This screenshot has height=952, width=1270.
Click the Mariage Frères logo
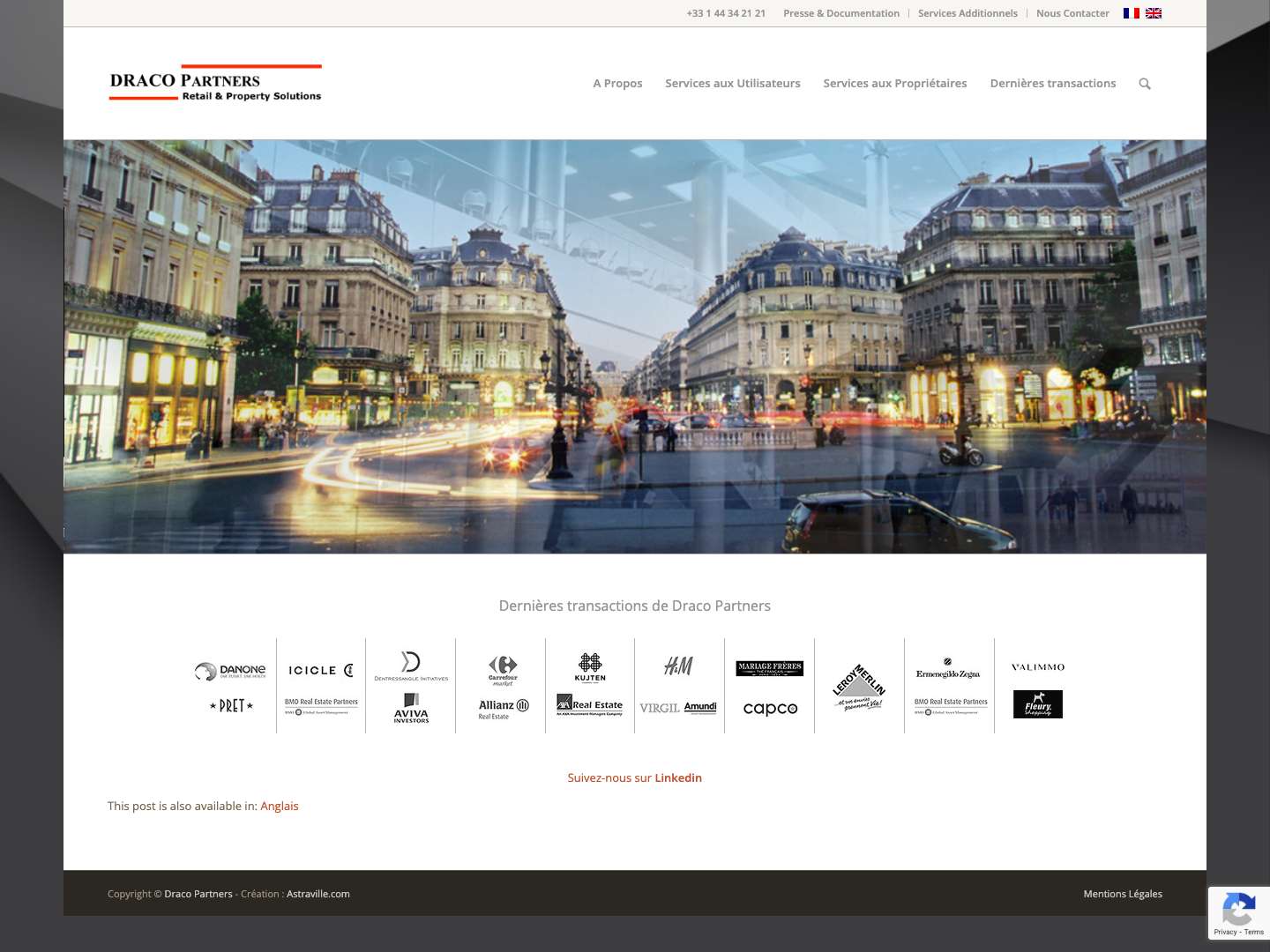[769, 667]
